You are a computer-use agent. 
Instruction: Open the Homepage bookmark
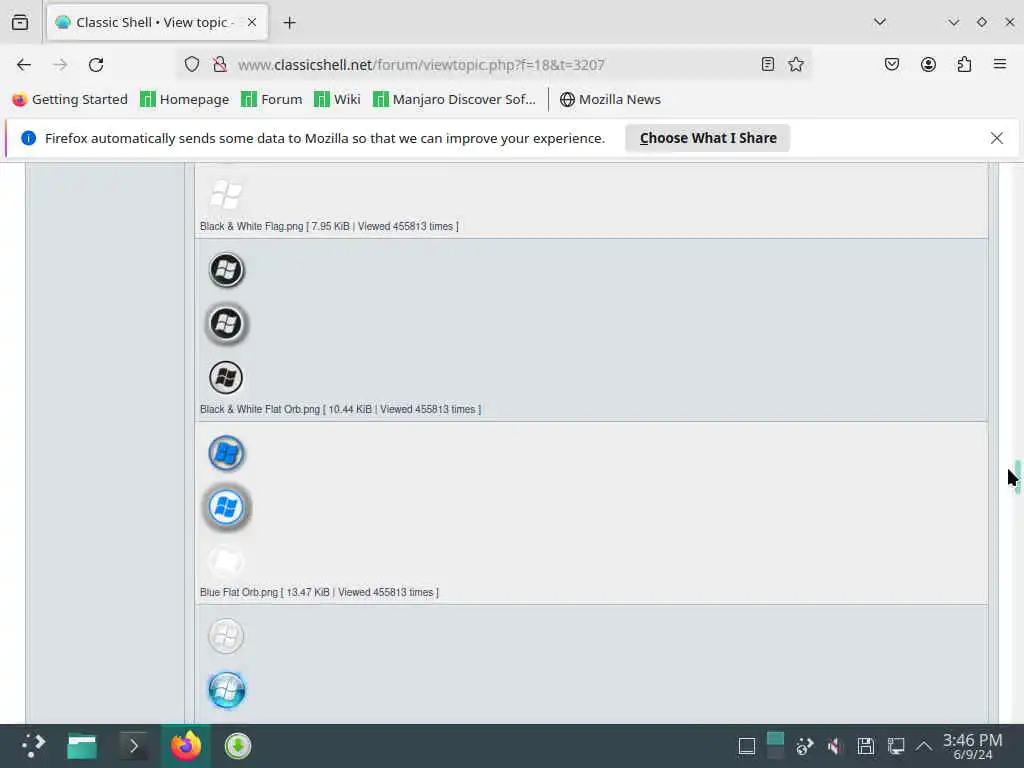tap(185, 99)
